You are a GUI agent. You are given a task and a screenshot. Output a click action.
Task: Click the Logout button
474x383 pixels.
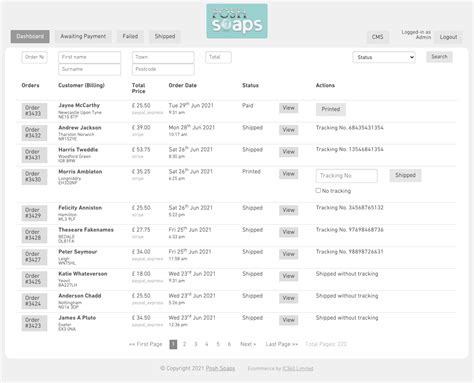[x=448, y=37]
